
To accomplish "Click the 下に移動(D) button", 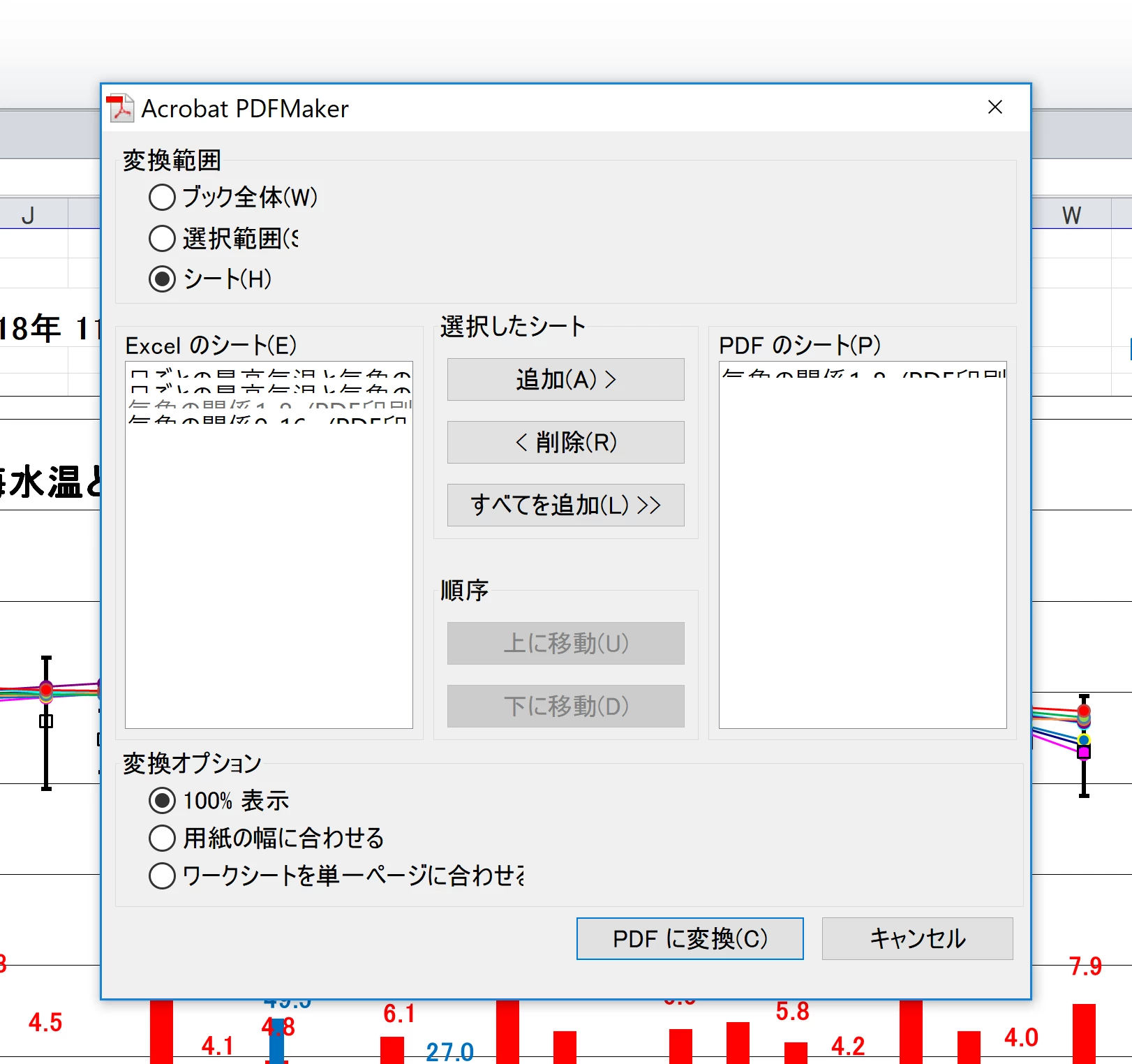I will (565, 706).
